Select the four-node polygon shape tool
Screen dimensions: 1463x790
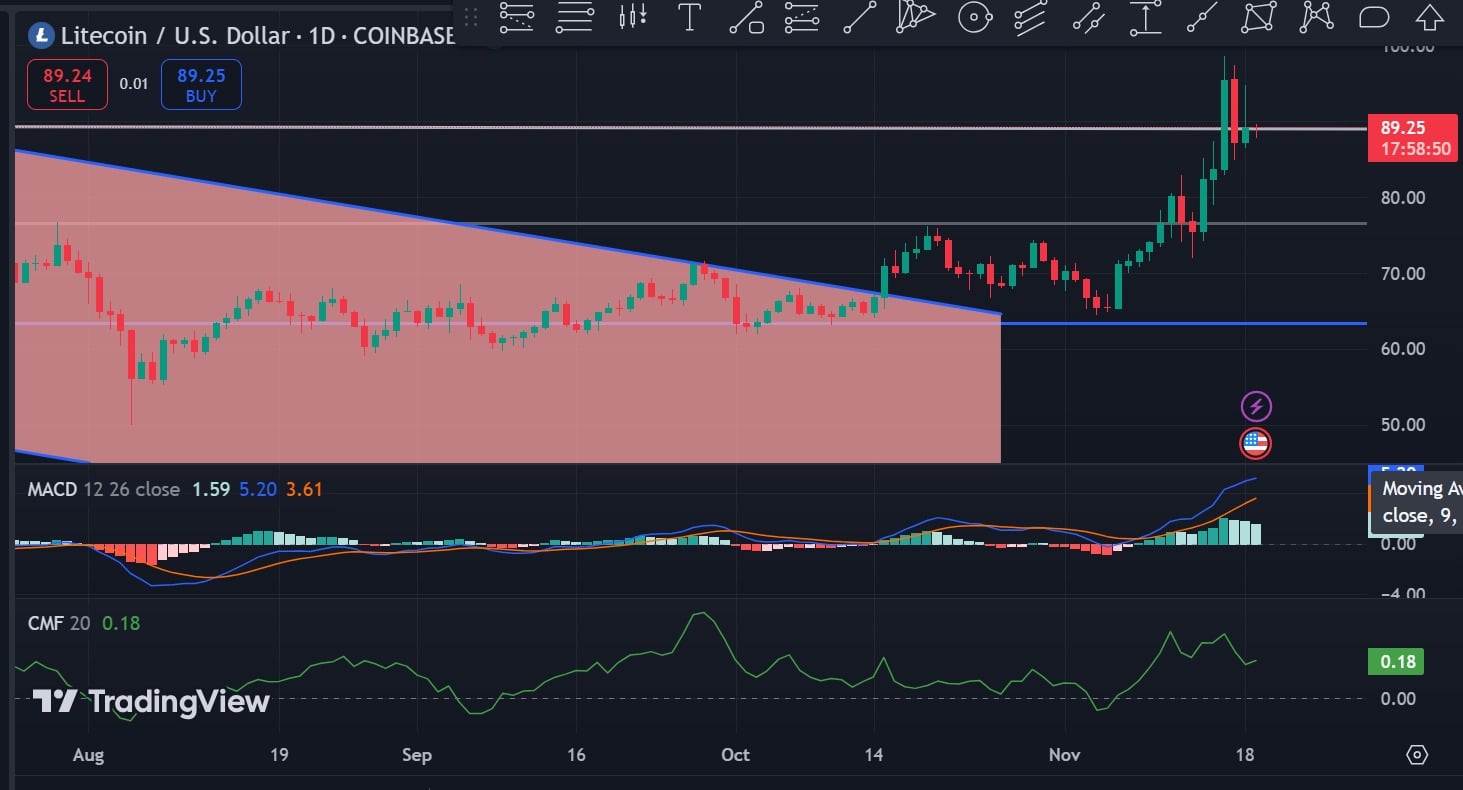1260,17
